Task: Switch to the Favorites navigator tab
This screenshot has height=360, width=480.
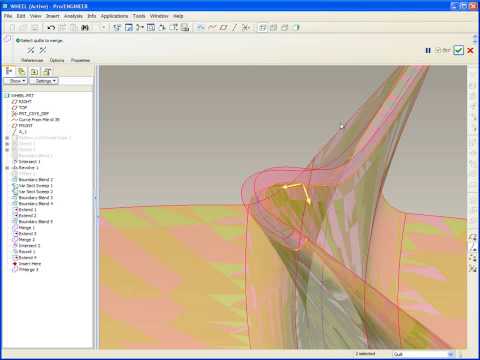Action: coord(34,71)
